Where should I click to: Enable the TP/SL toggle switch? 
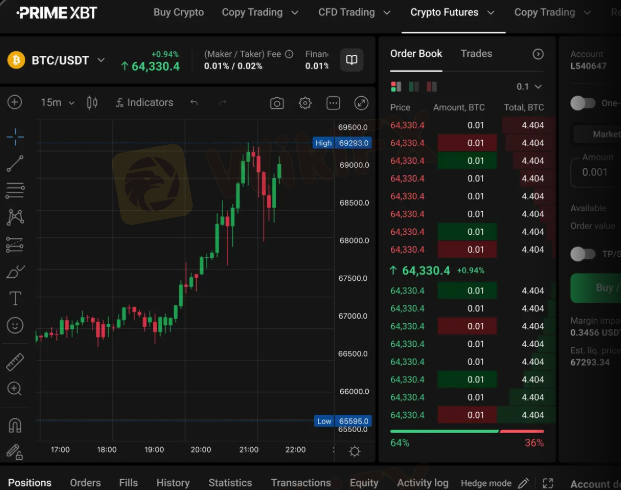(582, 254)
